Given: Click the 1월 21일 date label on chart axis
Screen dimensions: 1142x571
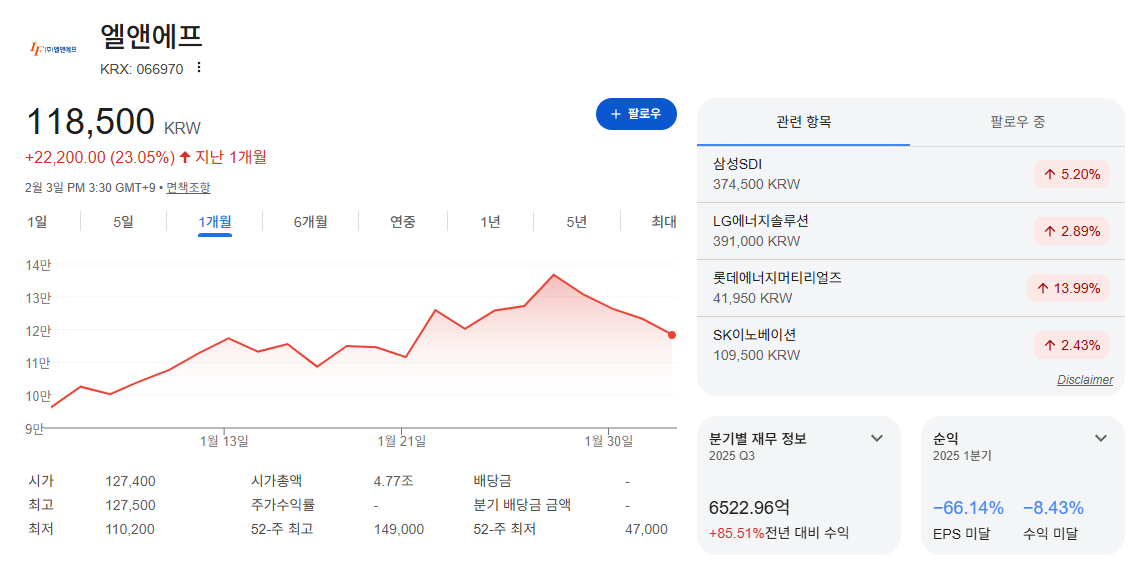Looking at the screenshot, I should pos(402,441).
